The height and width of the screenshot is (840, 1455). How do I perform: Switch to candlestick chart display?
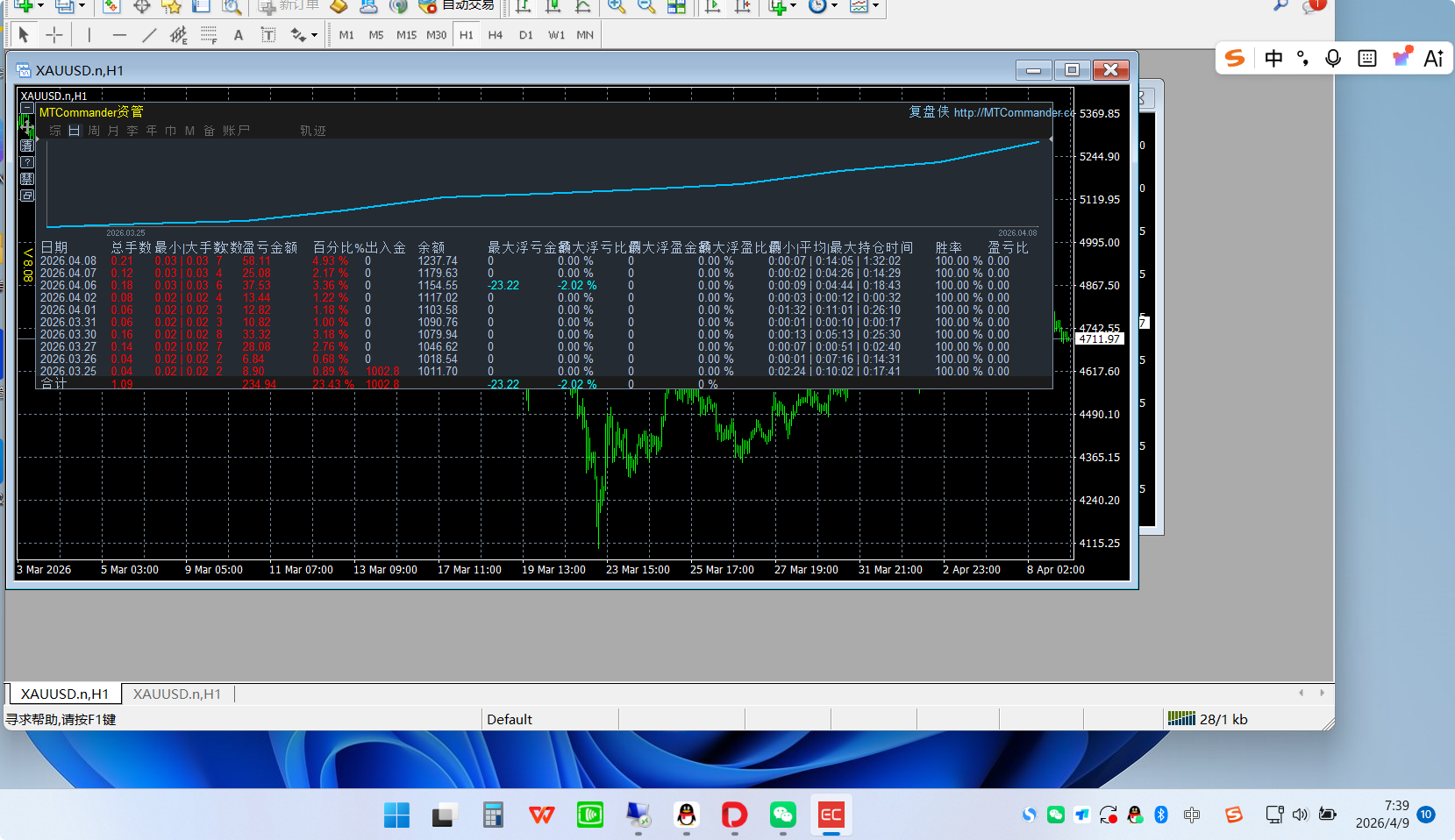pyautogui.click(x=553, y=6)
